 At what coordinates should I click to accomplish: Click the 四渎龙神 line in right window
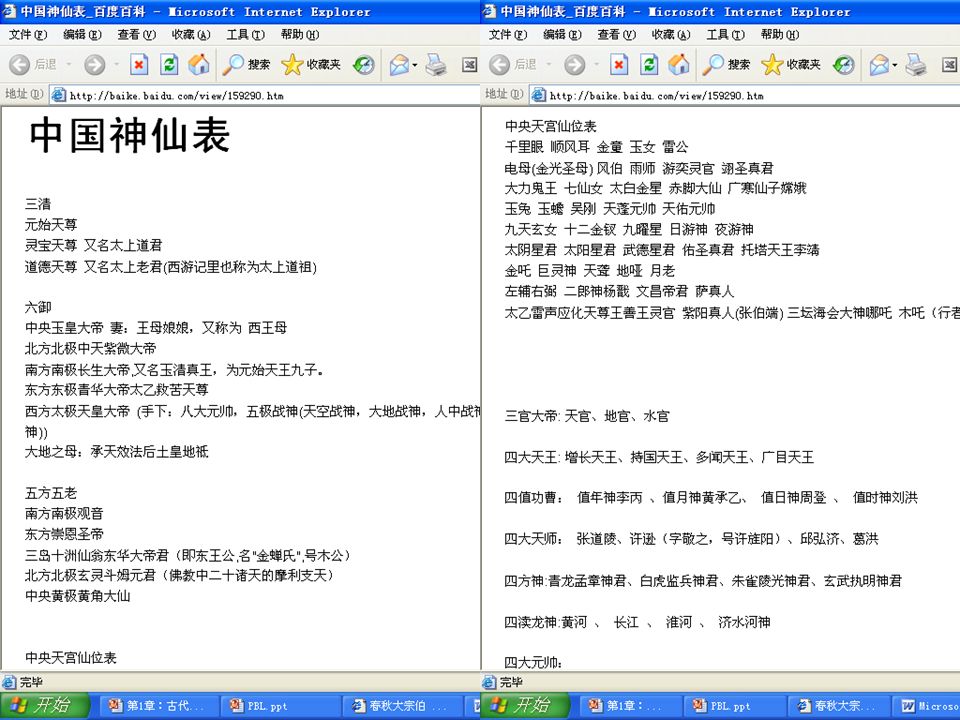pos(637,623)
